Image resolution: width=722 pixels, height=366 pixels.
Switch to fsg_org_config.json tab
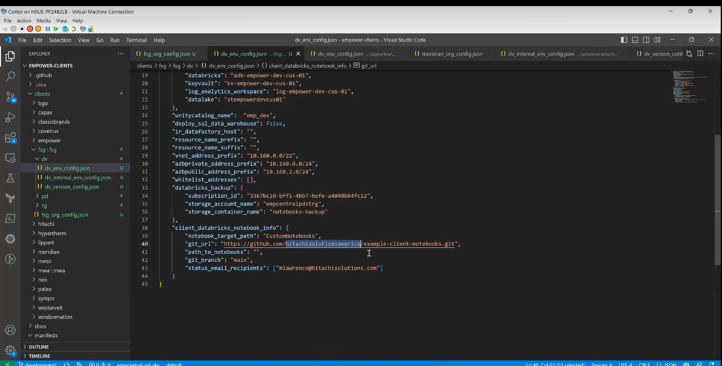(x=169, y=54)
